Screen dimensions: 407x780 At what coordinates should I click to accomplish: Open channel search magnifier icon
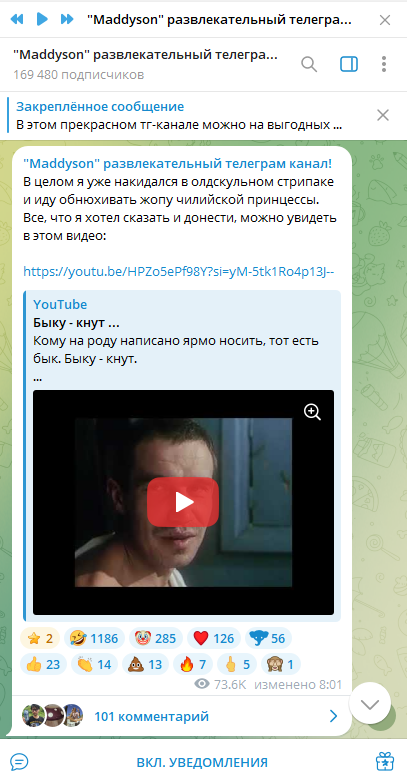(x=309, y=64)
